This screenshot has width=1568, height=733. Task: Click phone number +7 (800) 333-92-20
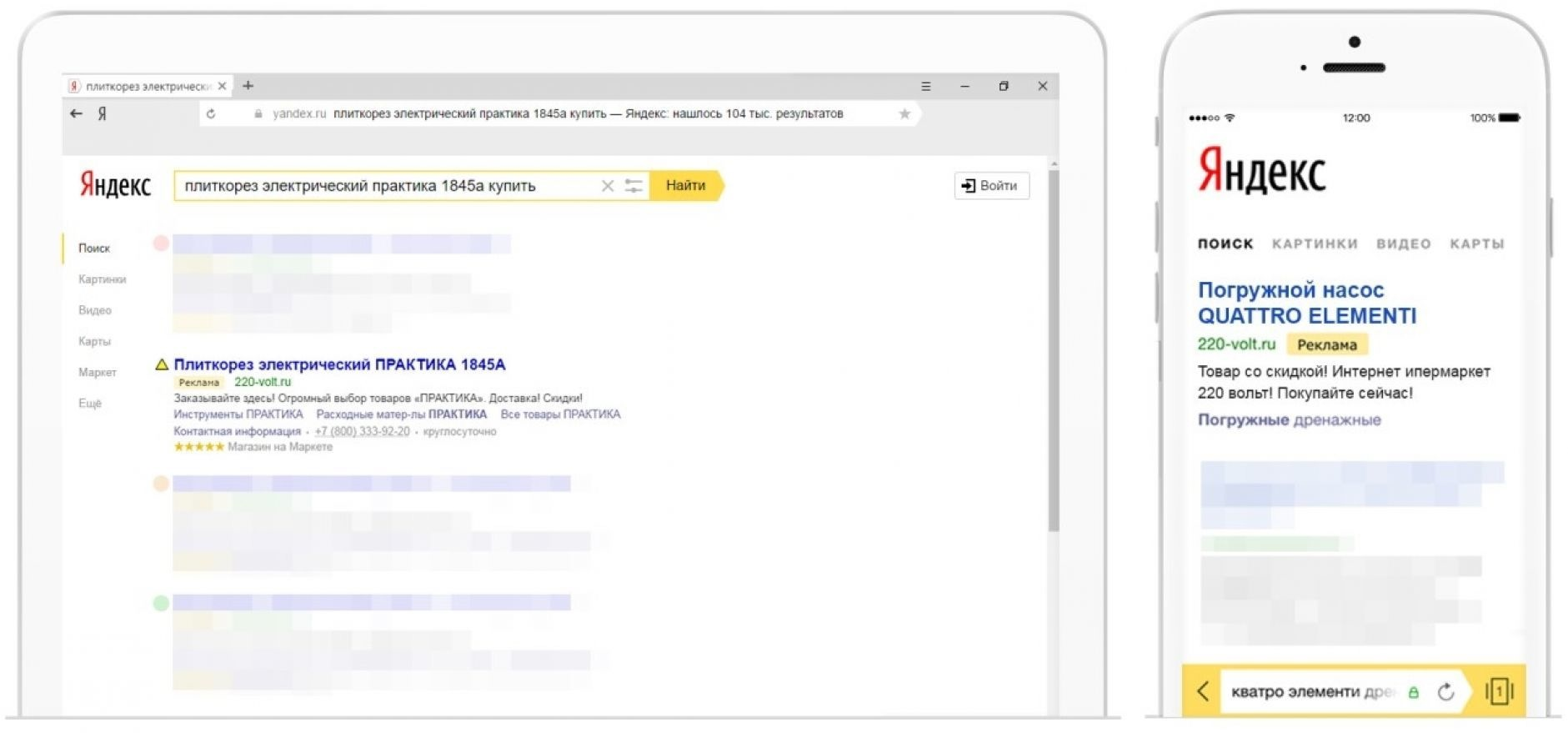click(x=362, y=431)
